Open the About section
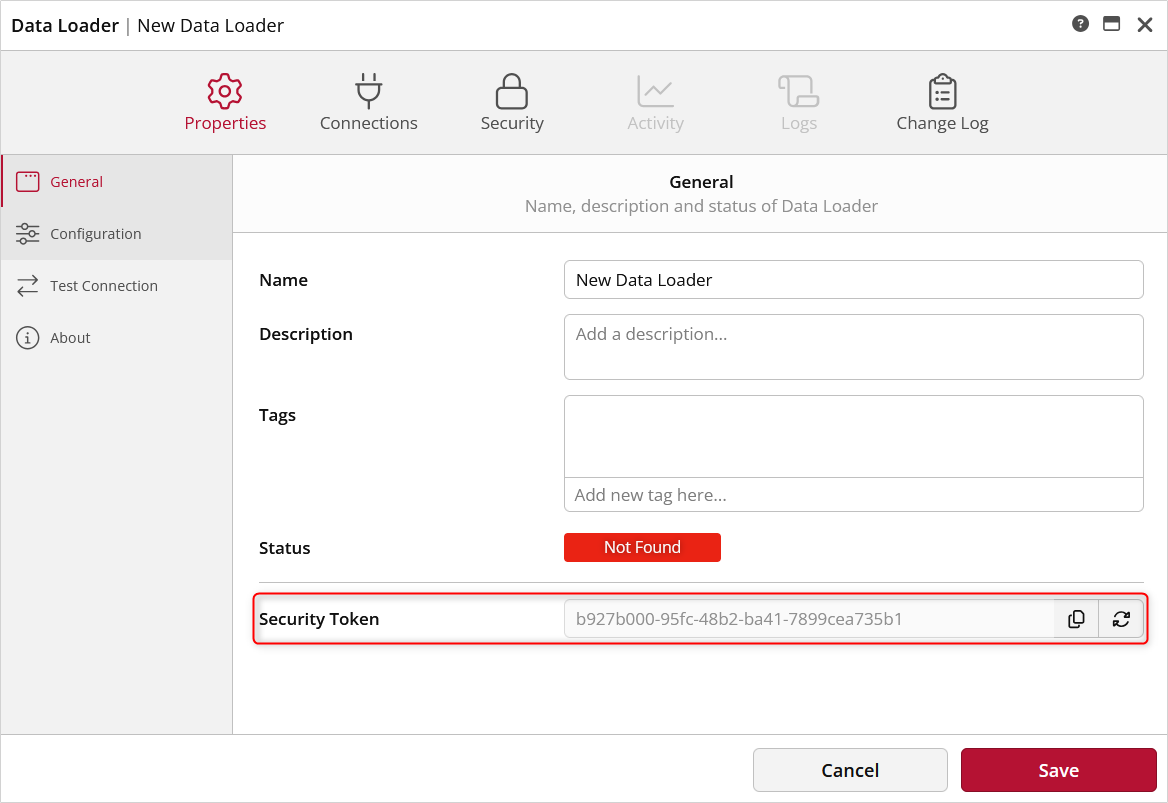The width and height of the screenshot is (1168, 803). pos(117,338)
